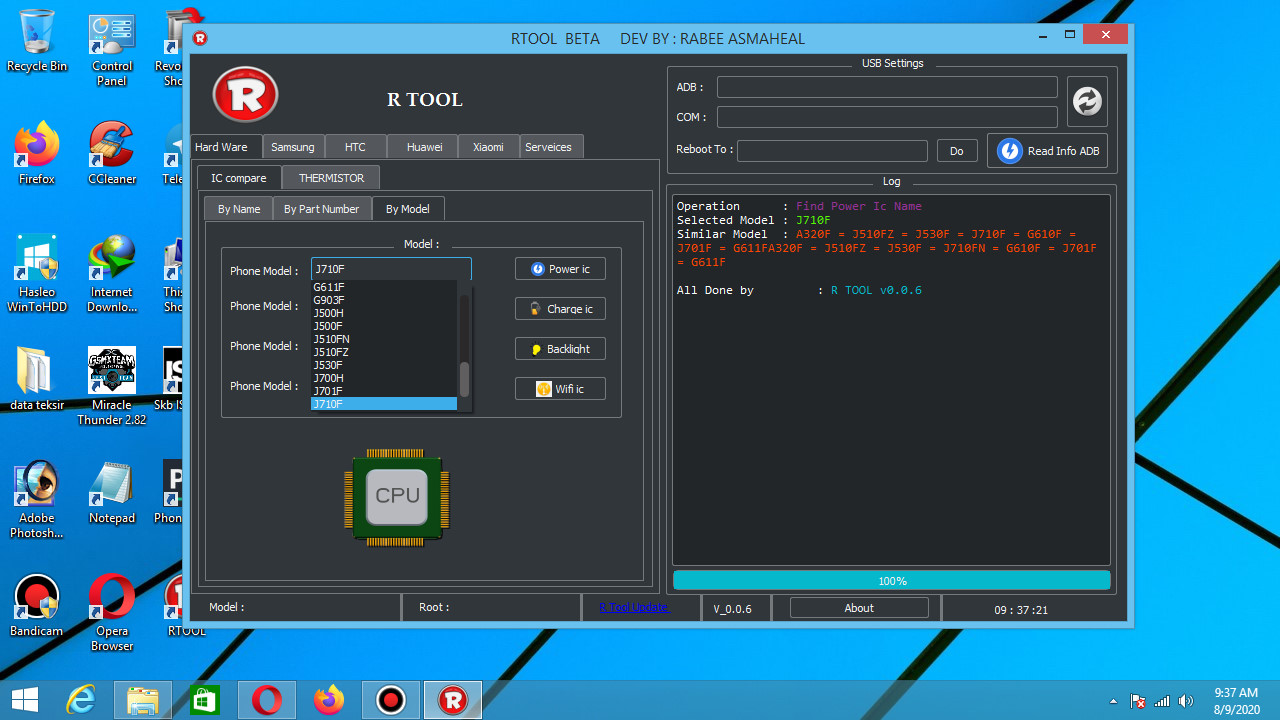Image resolution: width=1280 pixels, height=720 pixels.
Task: Switch to By Name tab
Action: pyautogui.click(x=239, y=209)
